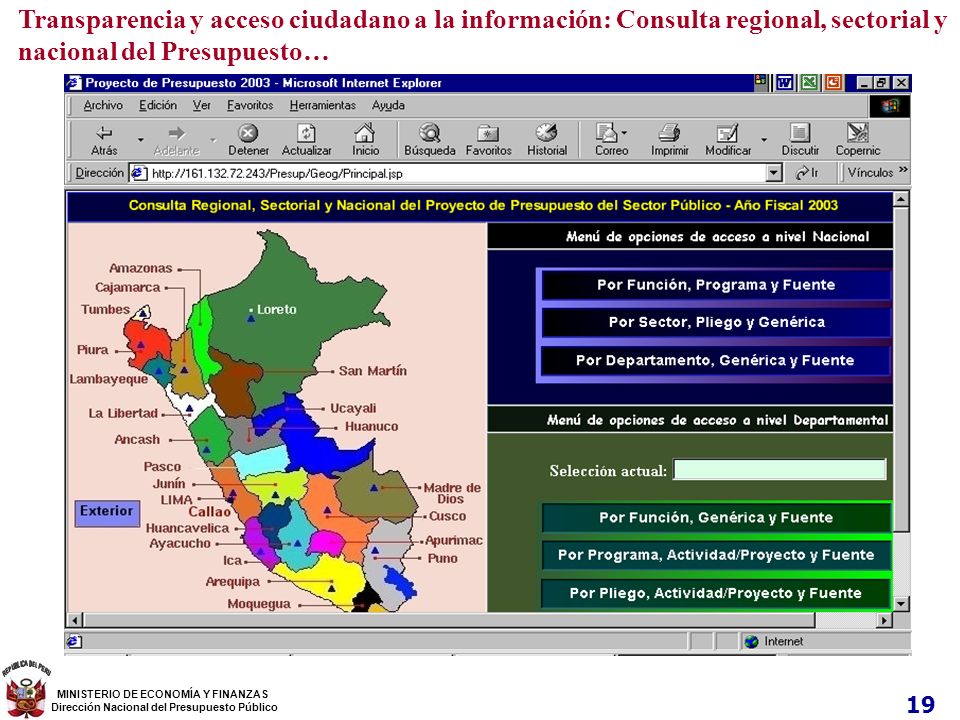
Task: Click the Piura label on the map
Action: pos(92,350)
